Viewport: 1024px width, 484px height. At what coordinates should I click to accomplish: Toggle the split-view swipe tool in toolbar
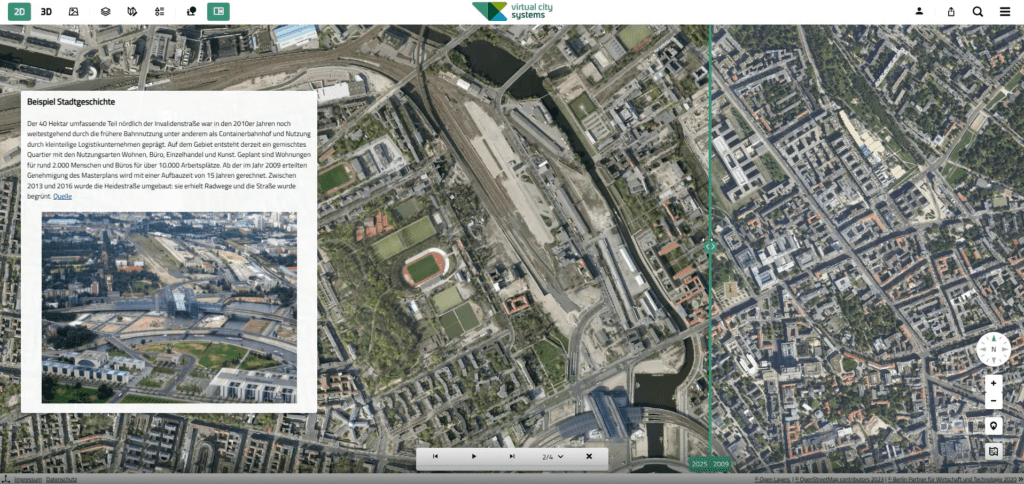point(218,12)
